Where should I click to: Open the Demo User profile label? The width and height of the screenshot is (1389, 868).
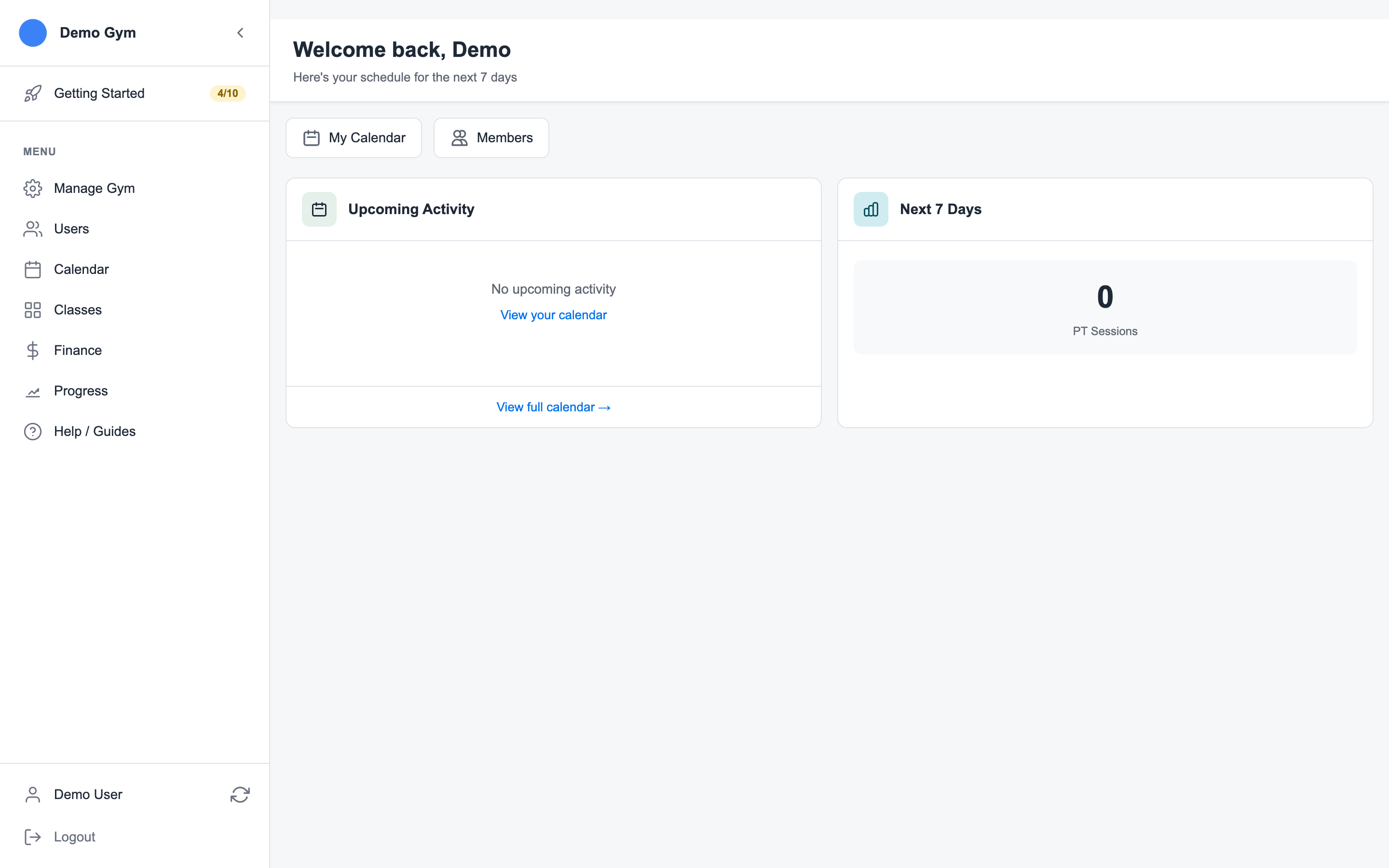click(88, 795)
